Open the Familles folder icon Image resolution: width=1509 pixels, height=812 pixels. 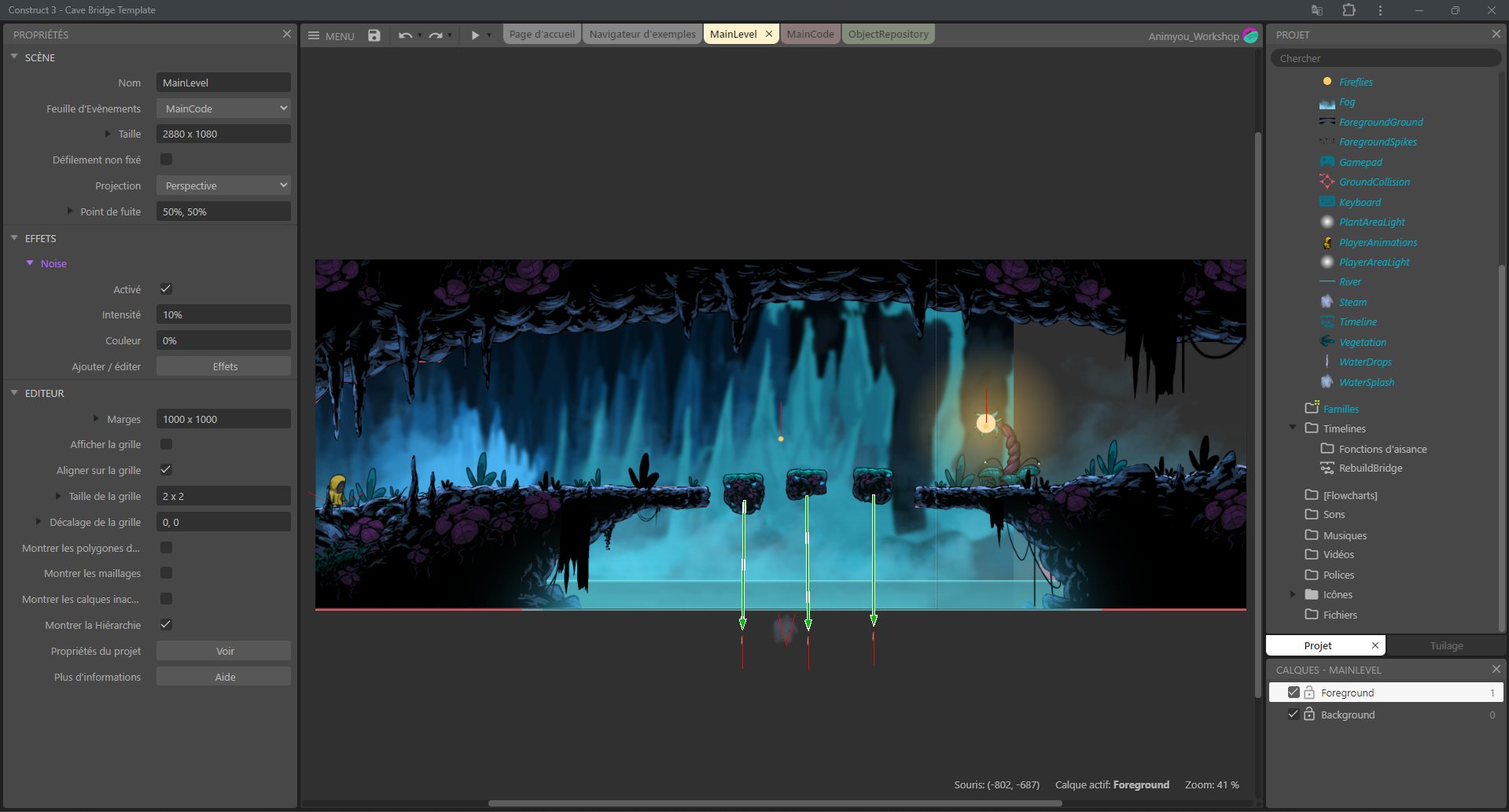pos(1312,408)
